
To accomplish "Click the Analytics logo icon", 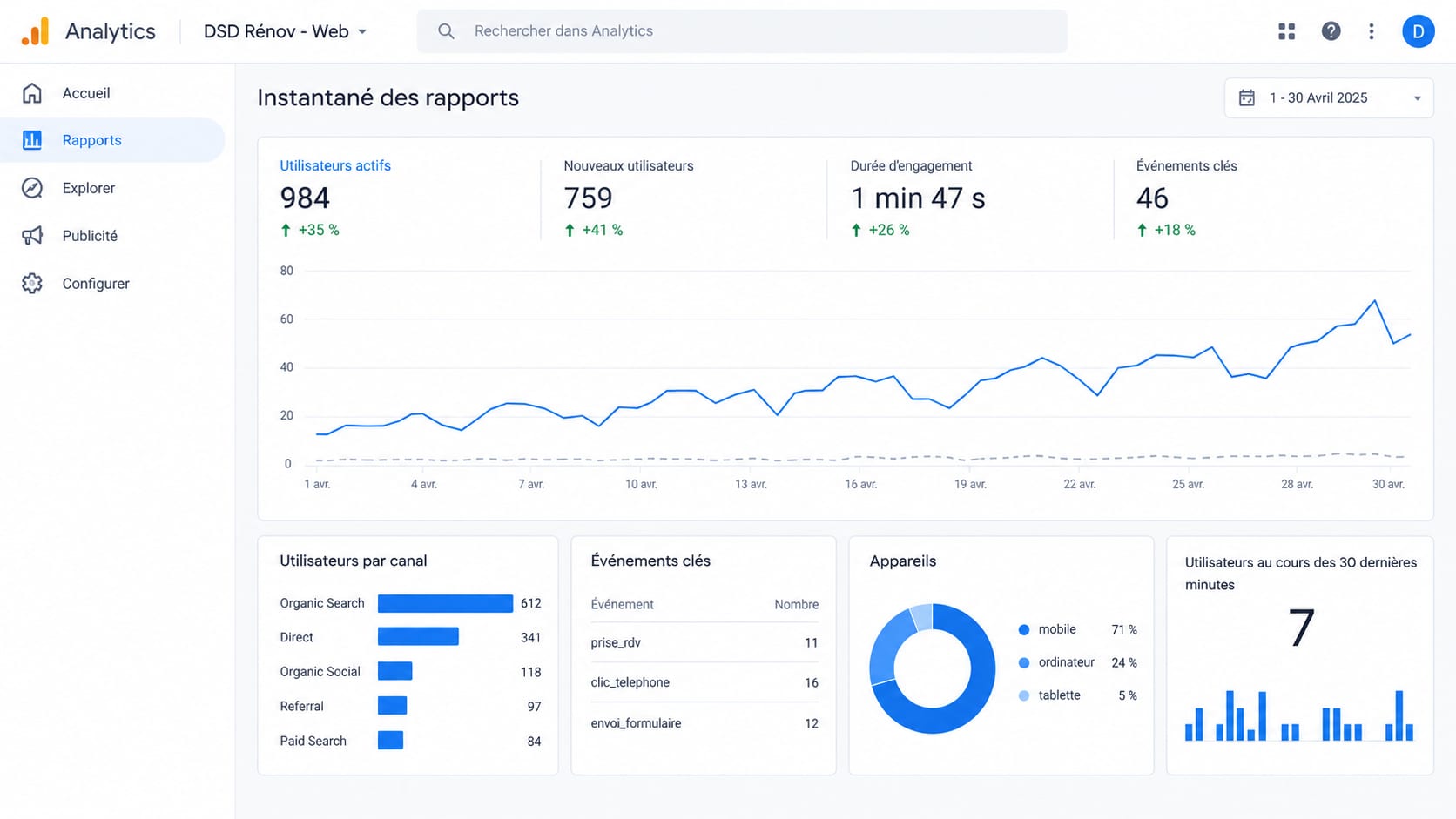I will 36,31.
